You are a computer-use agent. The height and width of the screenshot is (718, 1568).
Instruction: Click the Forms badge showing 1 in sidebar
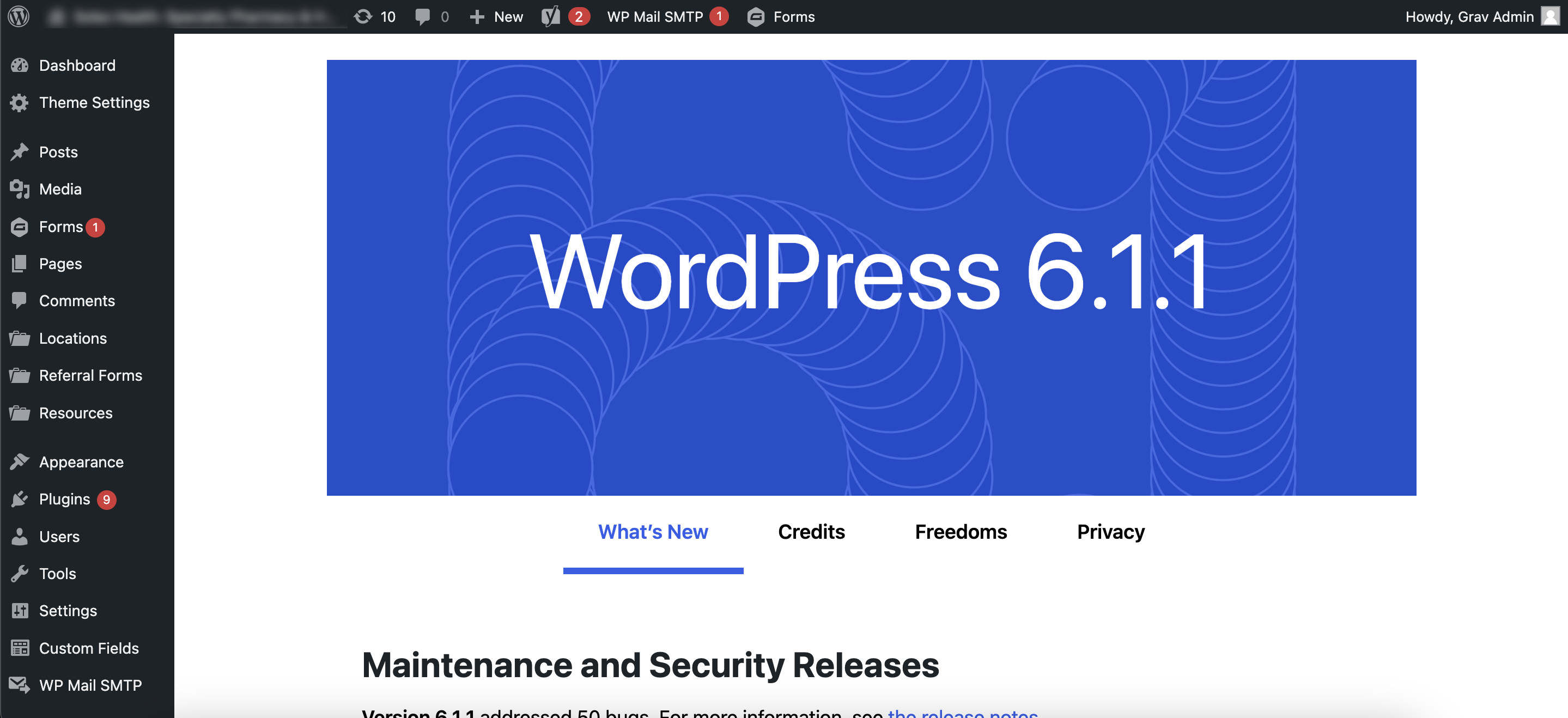(95, 227)
